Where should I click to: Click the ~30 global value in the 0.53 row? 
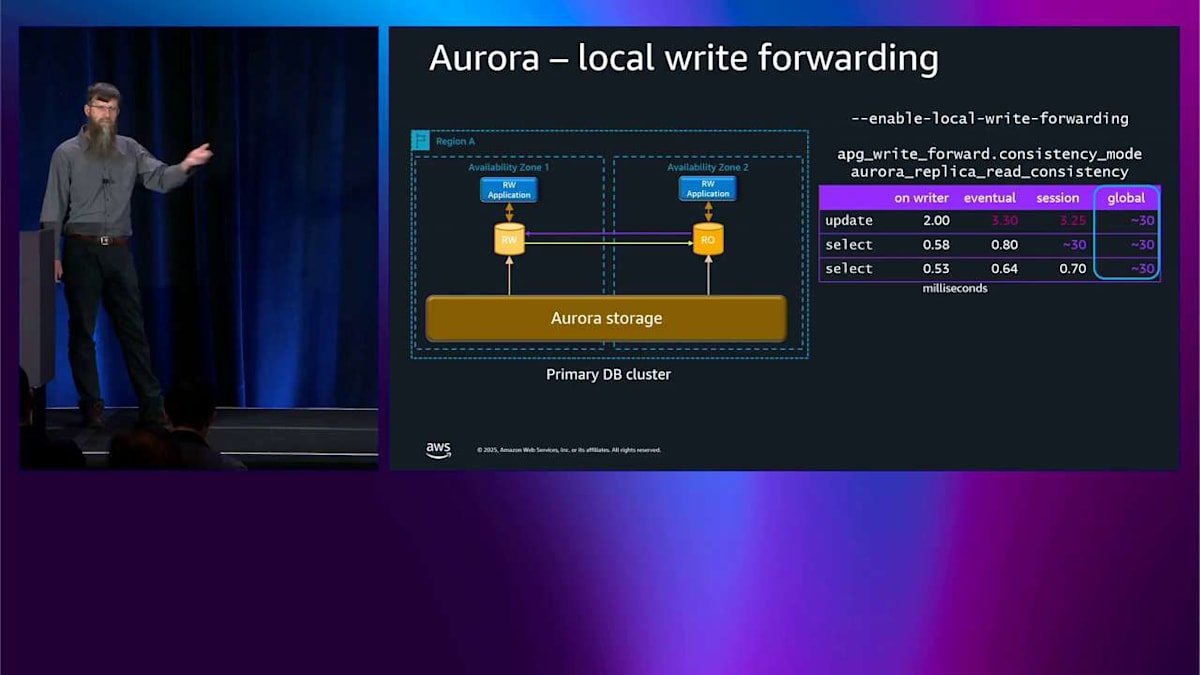pyautogui.click(x=1143, y=268)
